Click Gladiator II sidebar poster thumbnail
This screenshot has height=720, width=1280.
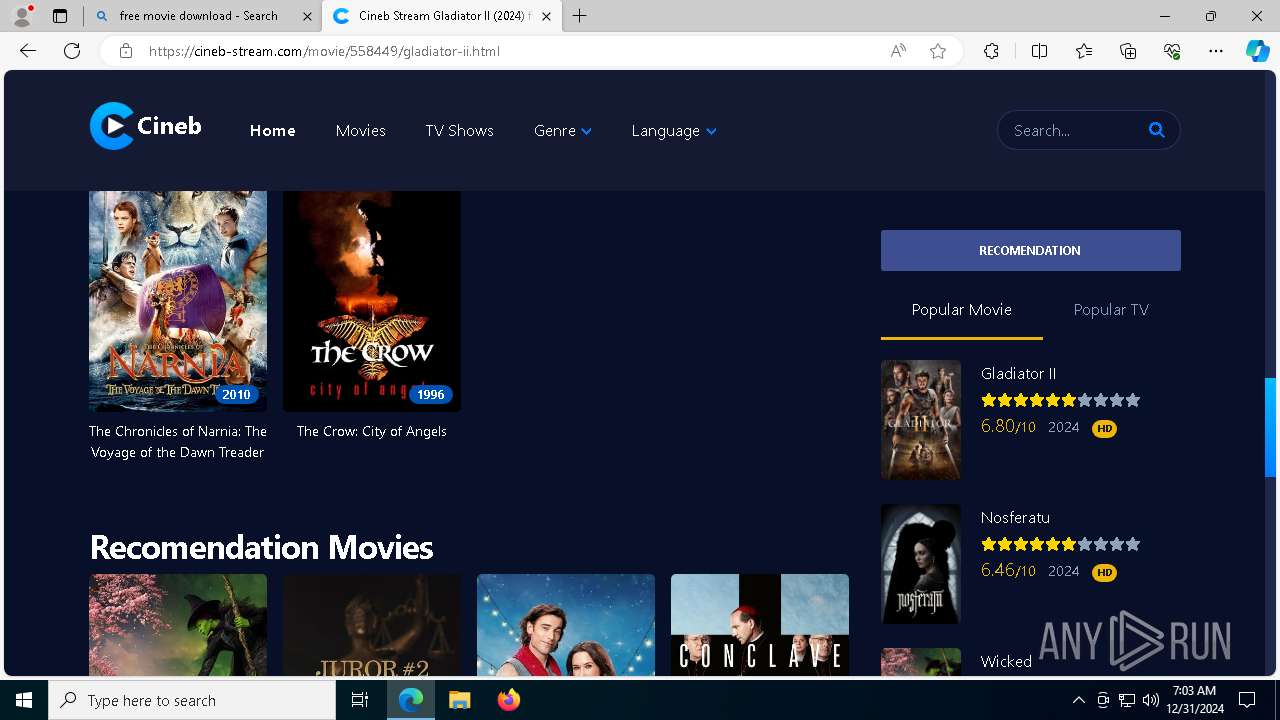point(921,420)
